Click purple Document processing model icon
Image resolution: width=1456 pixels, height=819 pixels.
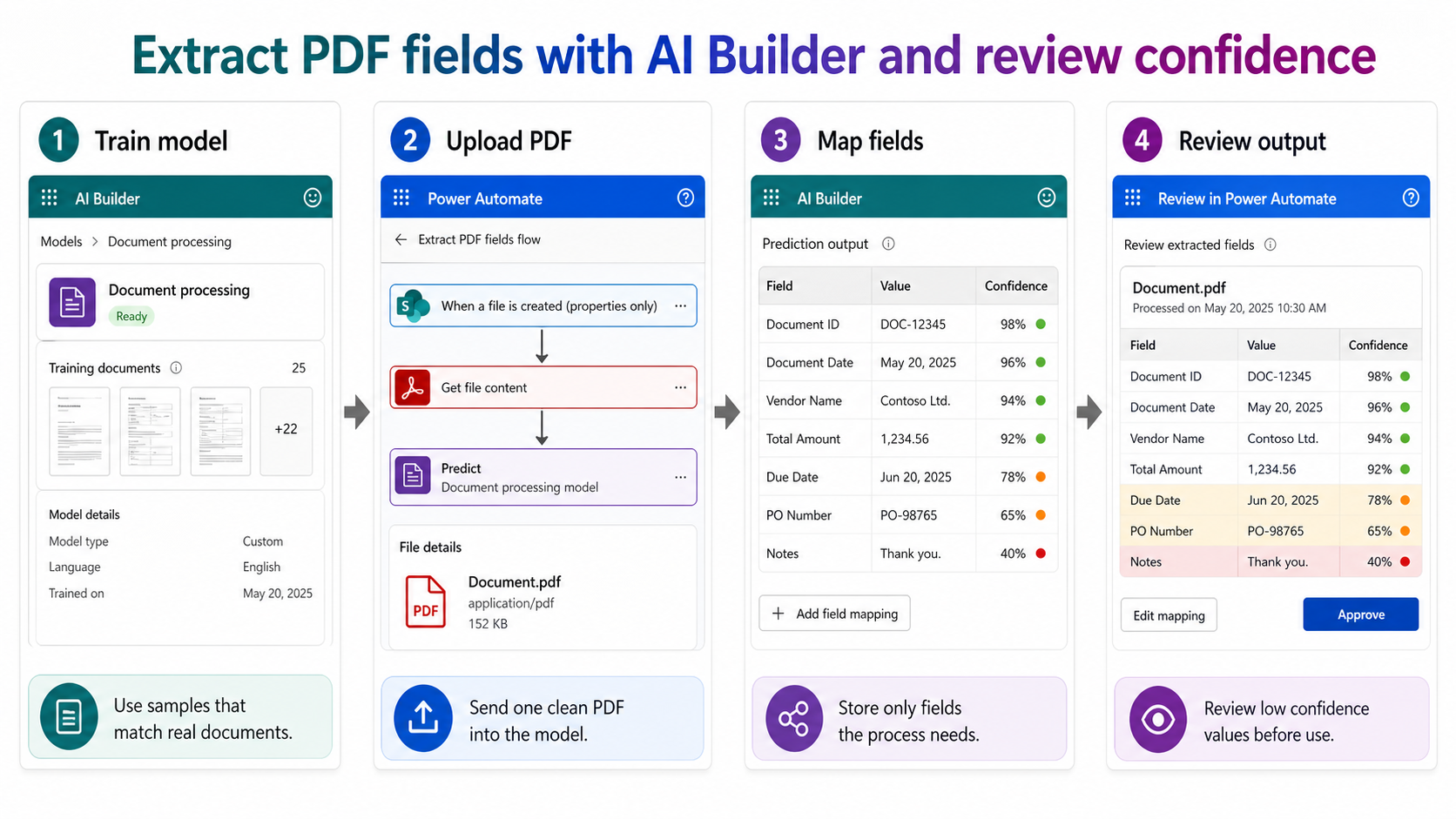coord(72,302)
